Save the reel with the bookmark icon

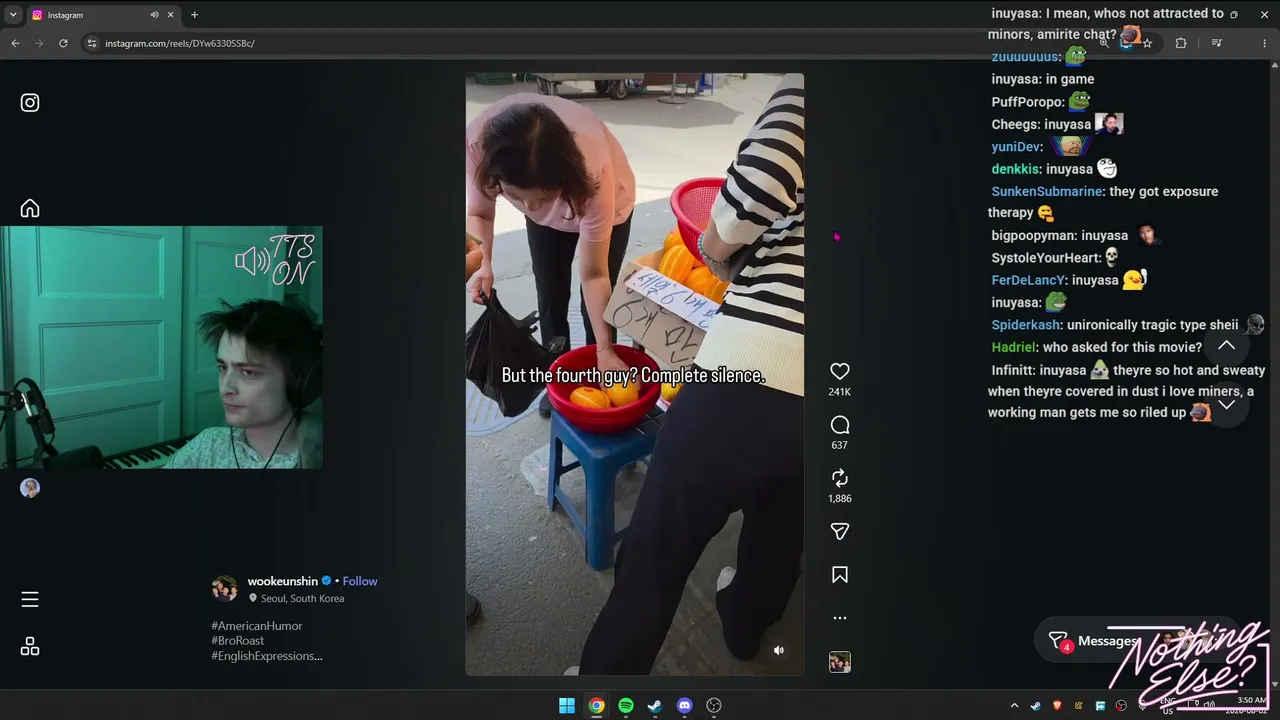(x=840, y=575)
